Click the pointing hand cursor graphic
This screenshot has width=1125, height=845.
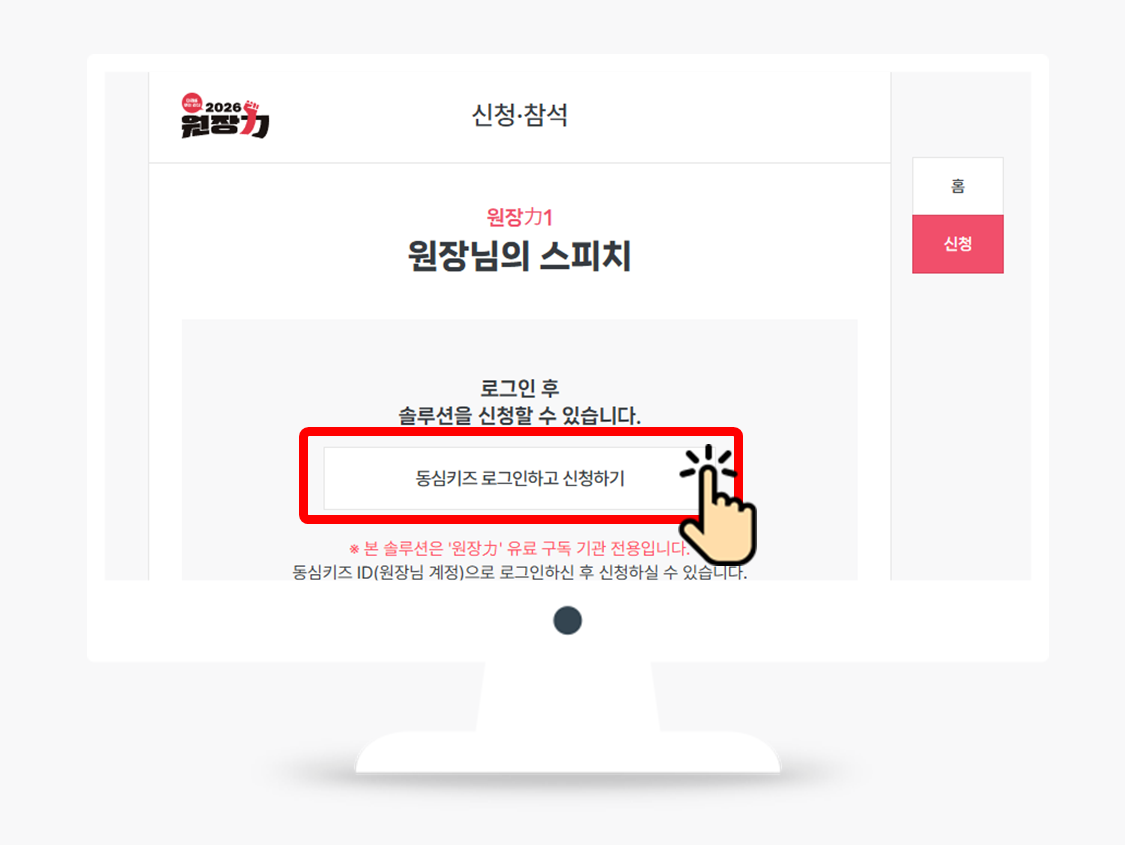coord(718,514)
